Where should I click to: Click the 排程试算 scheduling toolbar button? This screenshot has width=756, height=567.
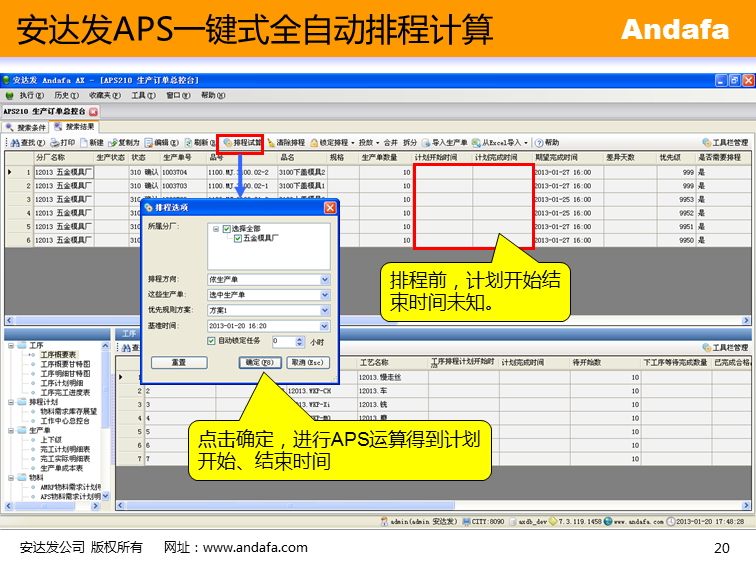(241, 143)
